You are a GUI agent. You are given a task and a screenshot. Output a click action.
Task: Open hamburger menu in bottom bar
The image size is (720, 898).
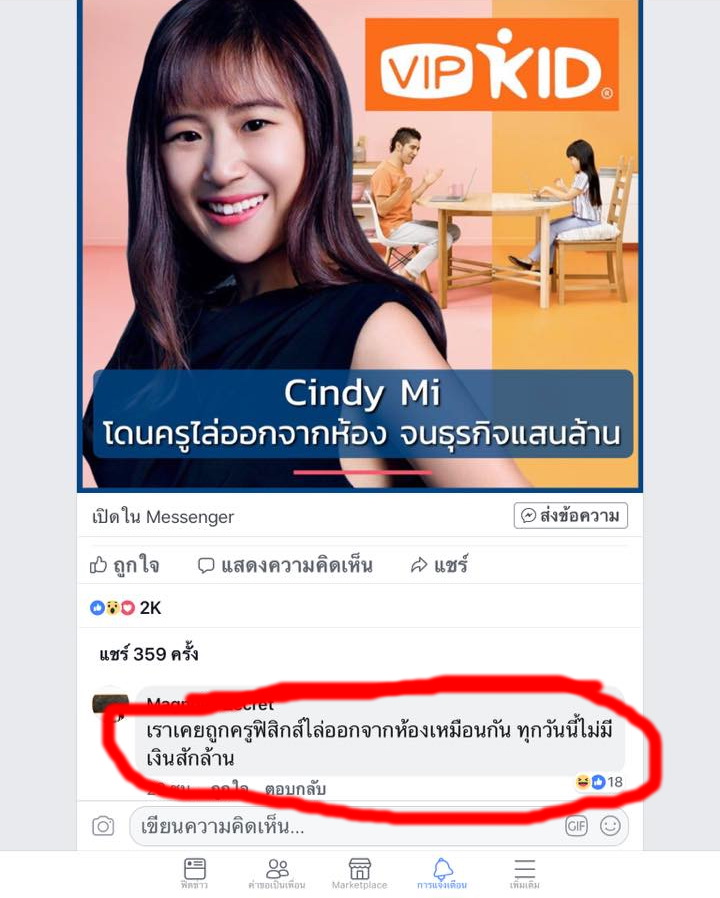pyautogui.click(x=525, y=873)
